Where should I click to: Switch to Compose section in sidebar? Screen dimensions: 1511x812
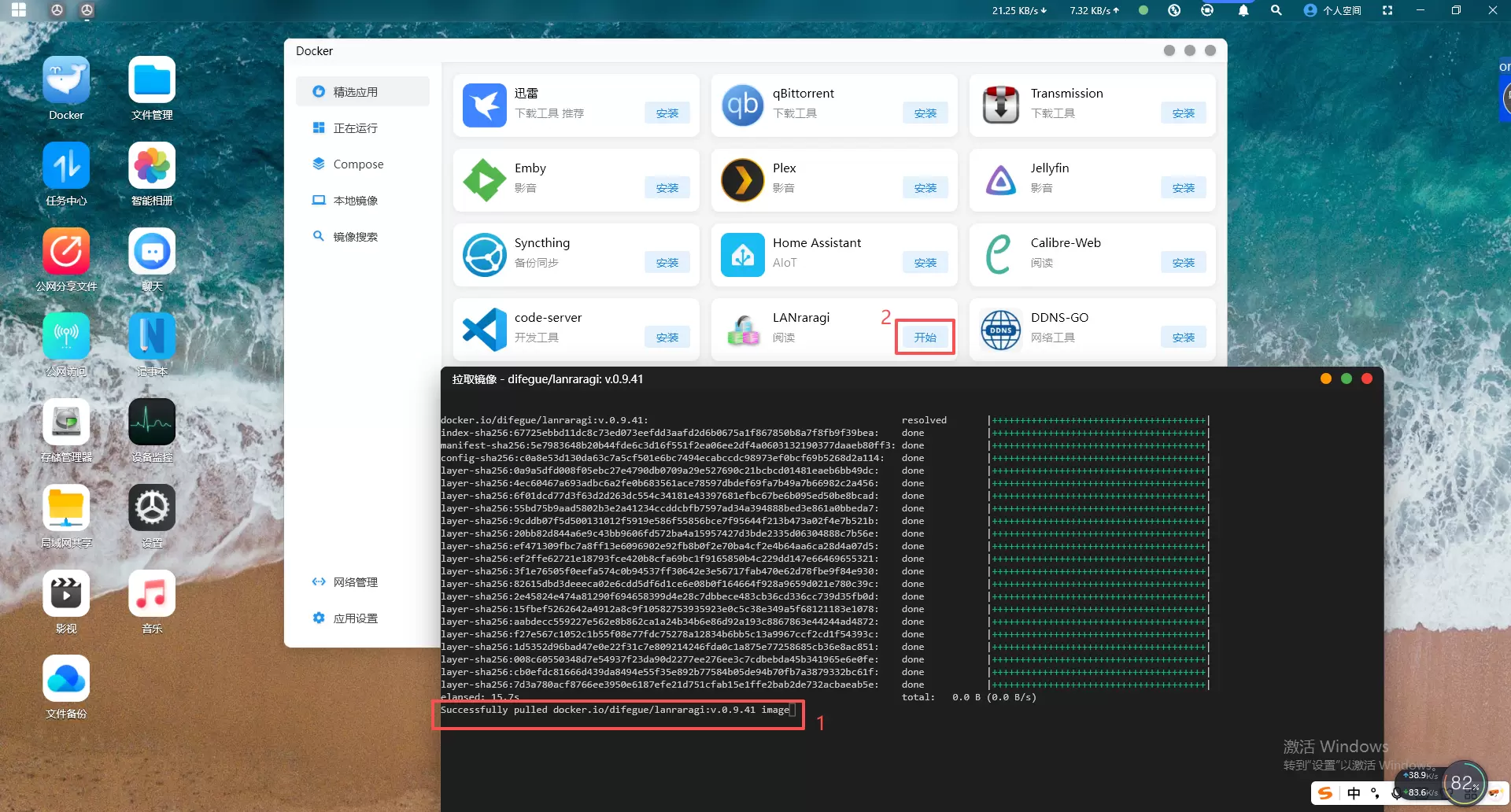tap(358, 164)
